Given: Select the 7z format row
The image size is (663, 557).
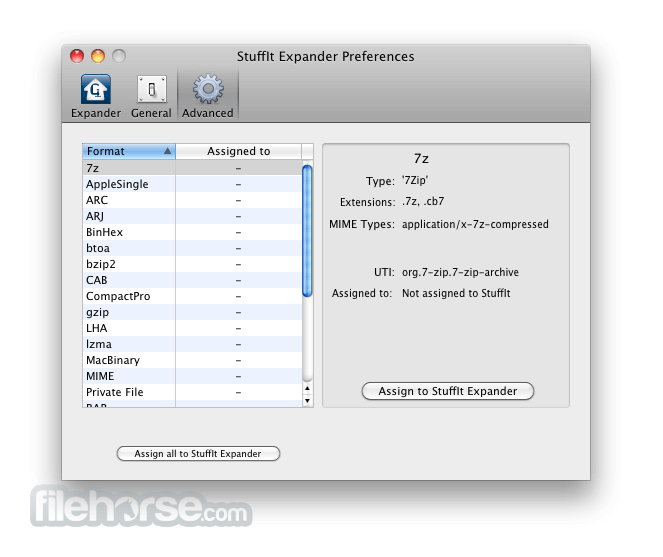Looking at the screenshot, I should pyautogui.click(x=192, y=168).
